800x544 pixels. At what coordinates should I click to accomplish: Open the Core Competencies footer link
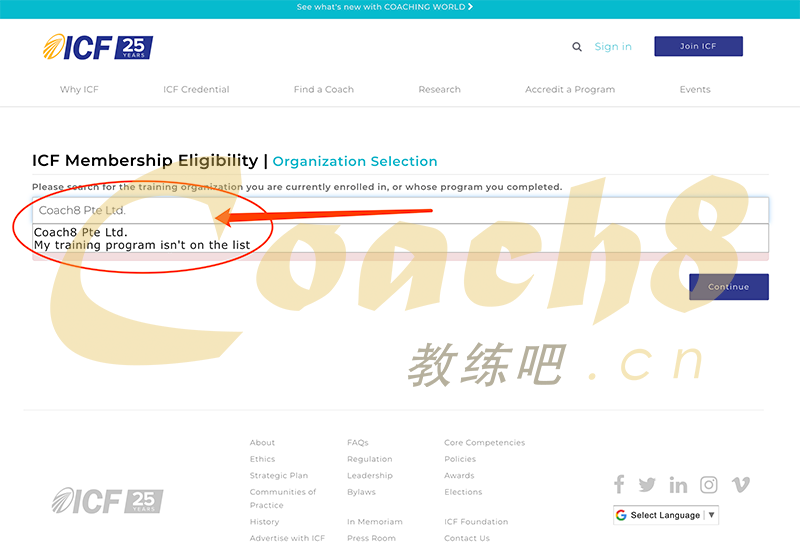484,443
